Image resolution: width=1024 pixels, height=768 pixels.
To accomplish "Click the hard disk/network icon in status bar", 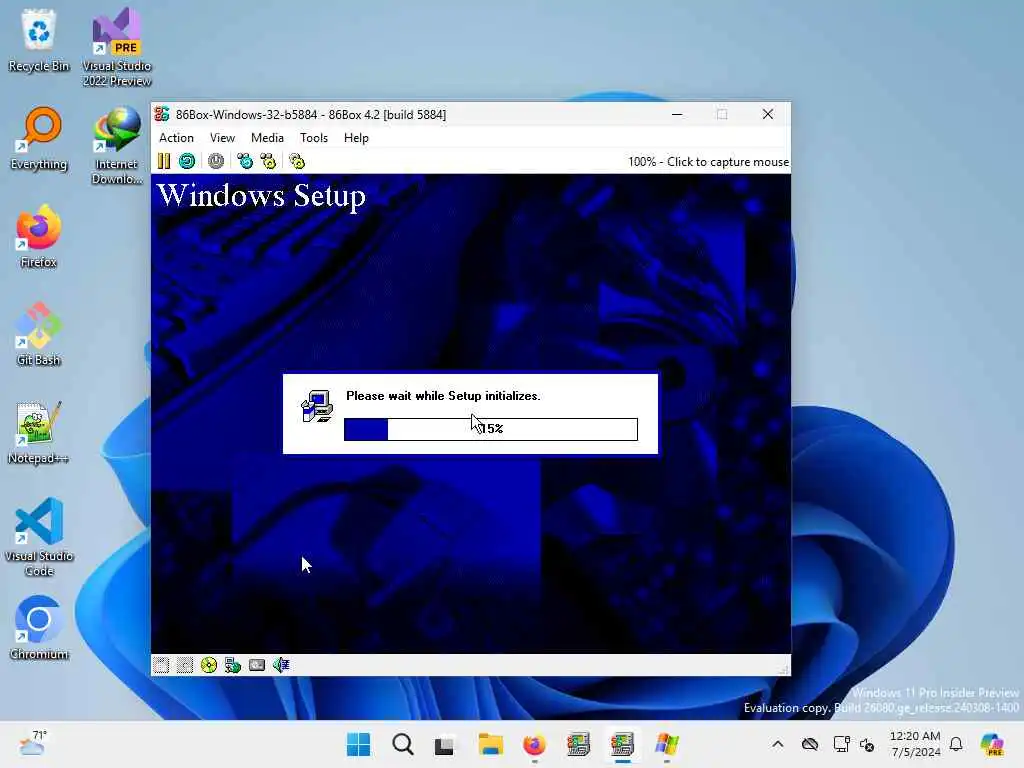I will coord(233,665).
